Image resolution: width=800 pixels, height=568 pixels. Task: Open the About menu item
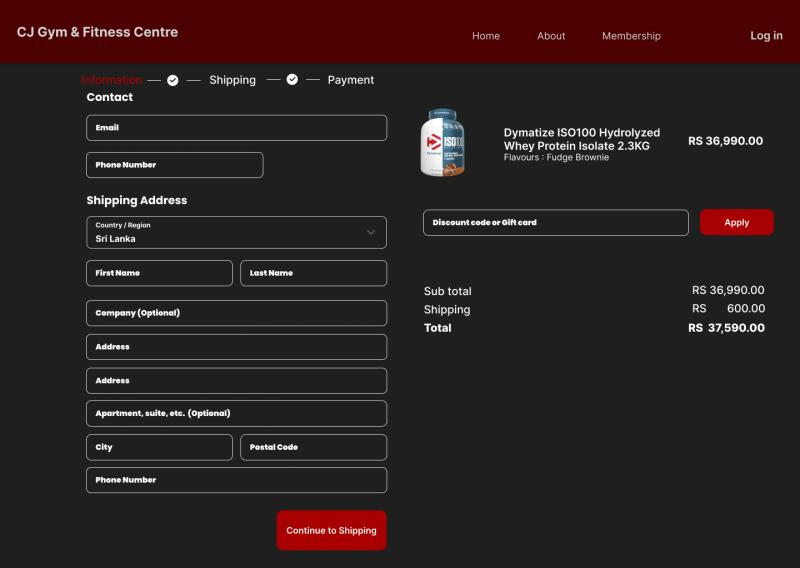(551, 36)
